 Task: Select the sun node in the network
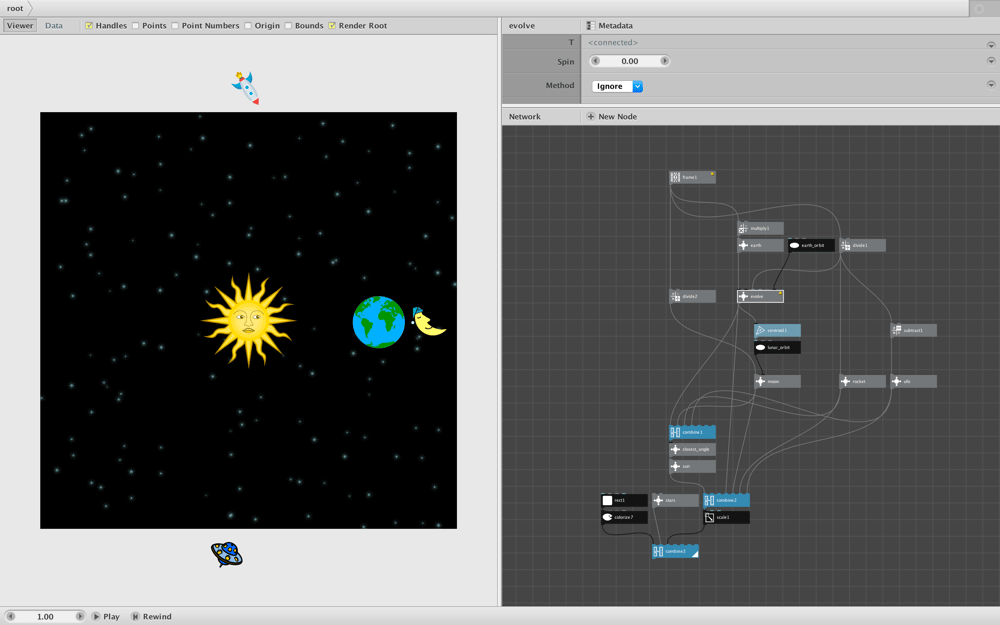click(693, 466)
